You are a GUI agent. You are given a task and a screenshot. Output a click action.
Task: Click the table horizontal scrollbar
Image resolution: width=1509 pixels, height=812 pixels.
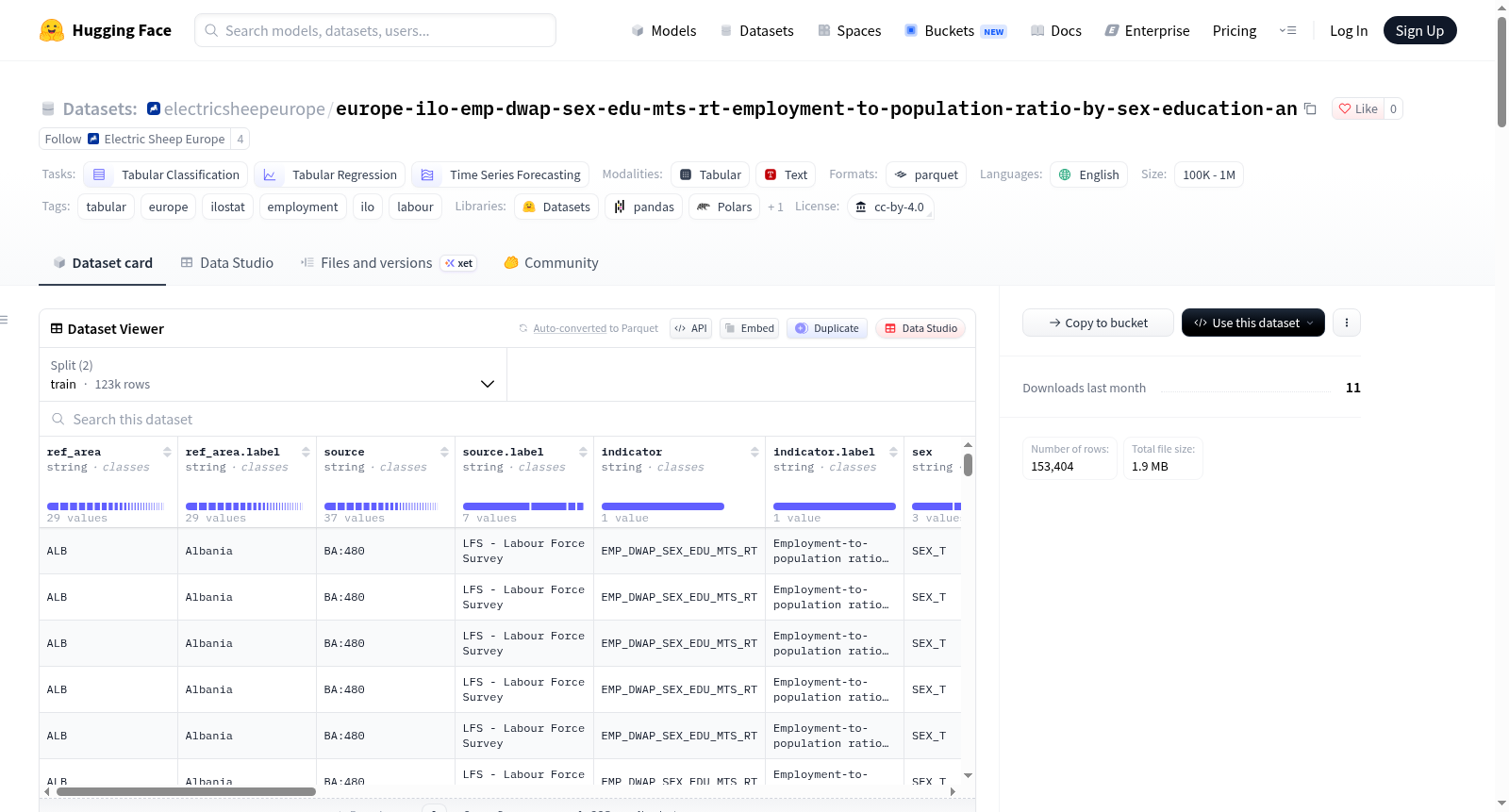coord(186,791)
